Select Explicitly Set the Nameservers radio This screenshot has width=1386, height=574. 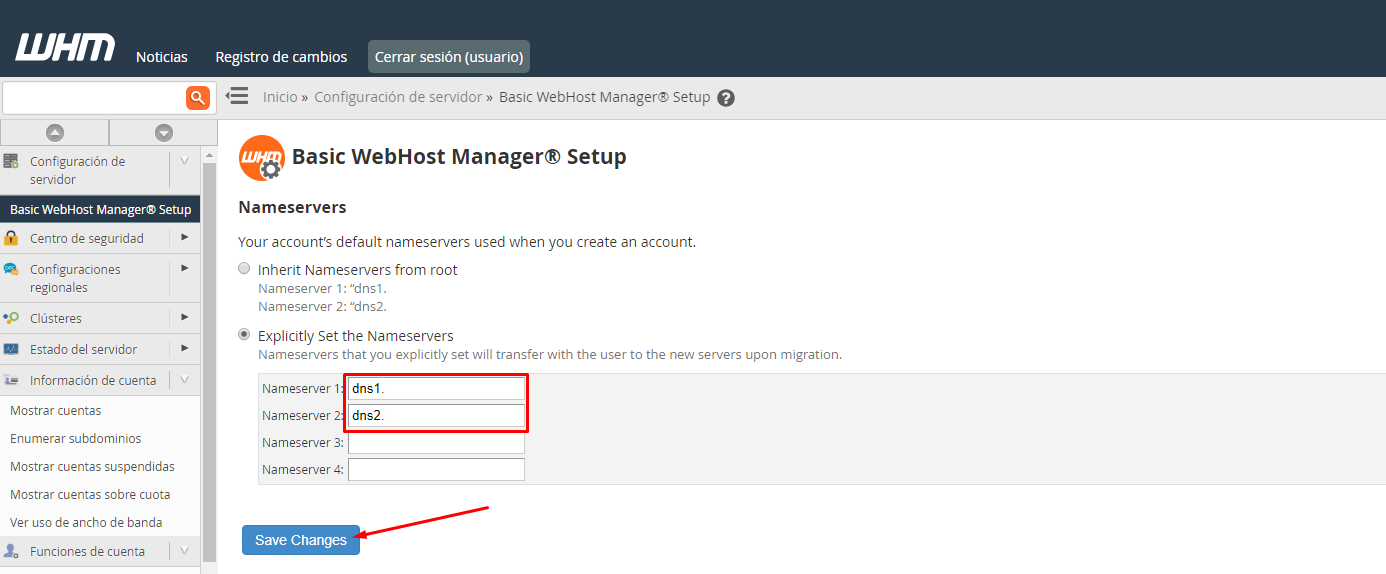click(244, 335)
